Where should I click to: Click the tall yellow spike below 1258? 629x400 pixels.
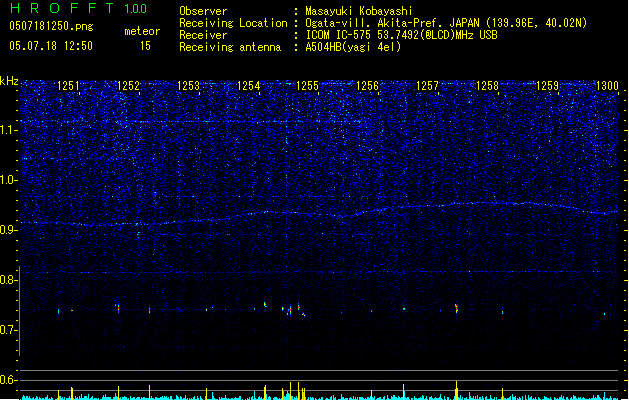457,388
